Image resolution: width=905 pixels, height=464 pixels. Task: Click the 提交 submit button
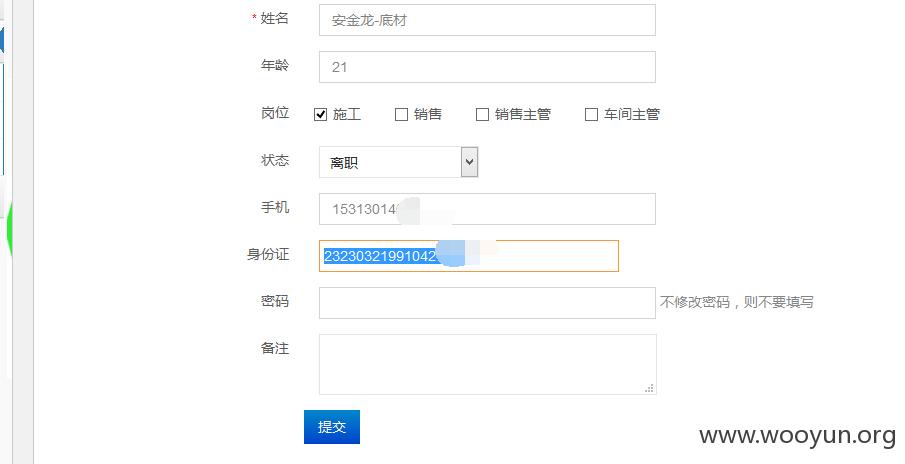(332, 427)
